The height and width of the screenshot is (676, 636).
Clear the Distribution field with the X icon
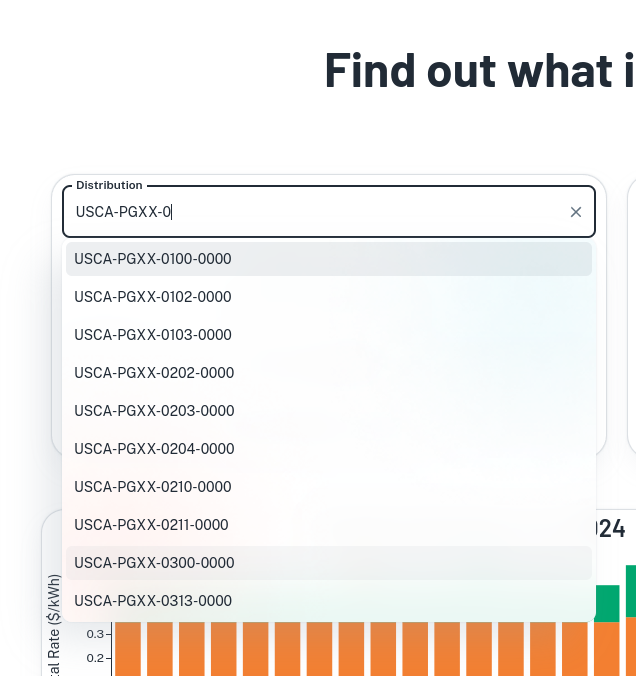pos(576,212)
